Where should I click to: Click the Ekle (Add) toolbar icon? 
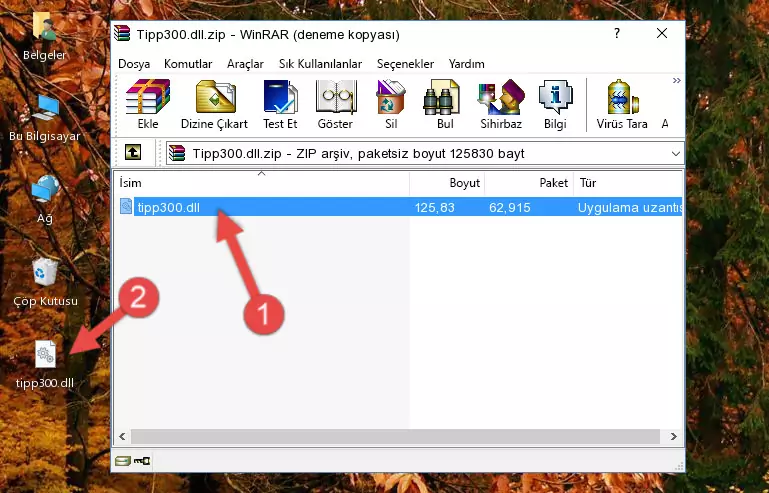148,104
